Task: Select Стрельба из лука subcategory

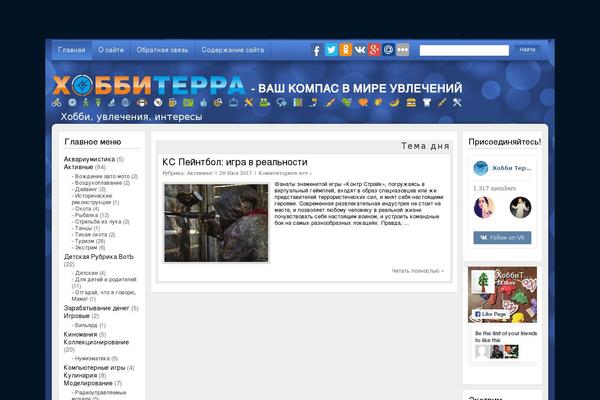Action: (x=98, y=222)
